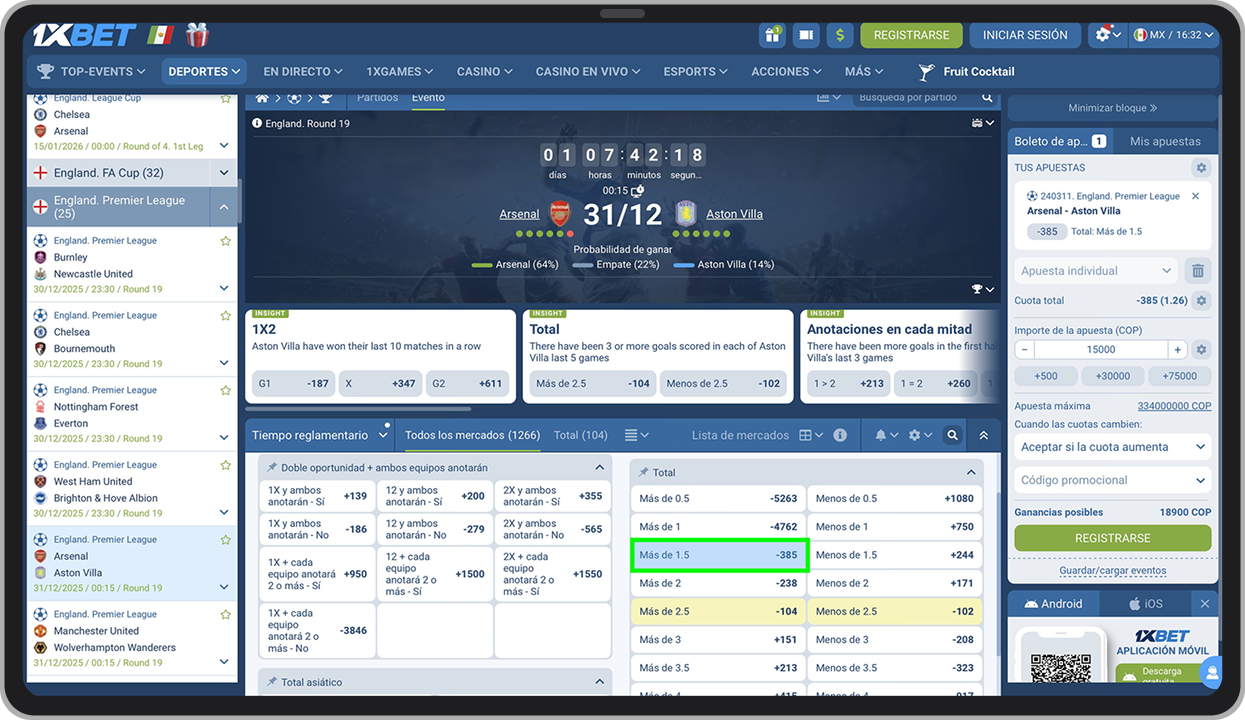The width and height of the screenshot is (1245, 720).
Task: Open market search magnifier in markets toolbar
Action: [952, 436]
